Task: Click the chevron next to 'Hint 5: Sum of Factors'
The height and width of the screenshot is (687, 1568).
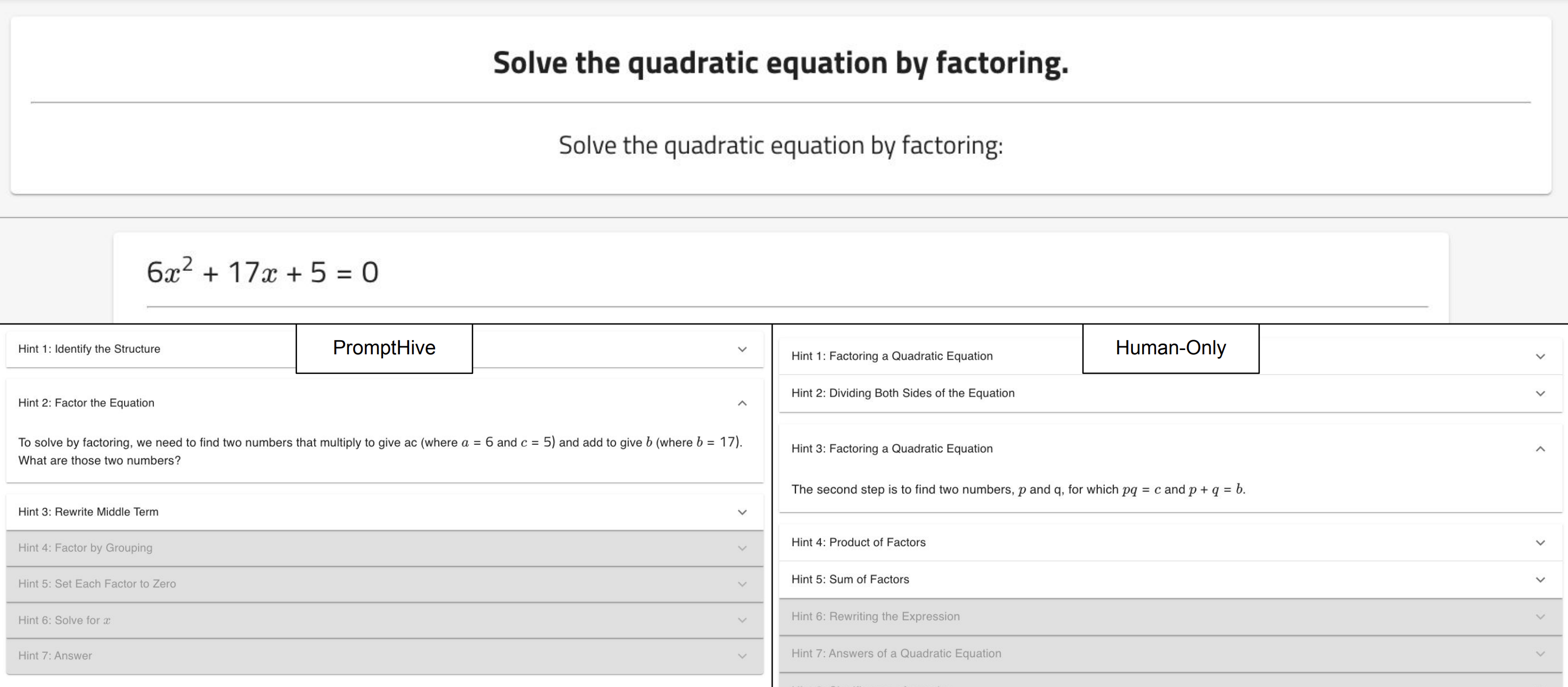Action: [x=1540, y=579]
